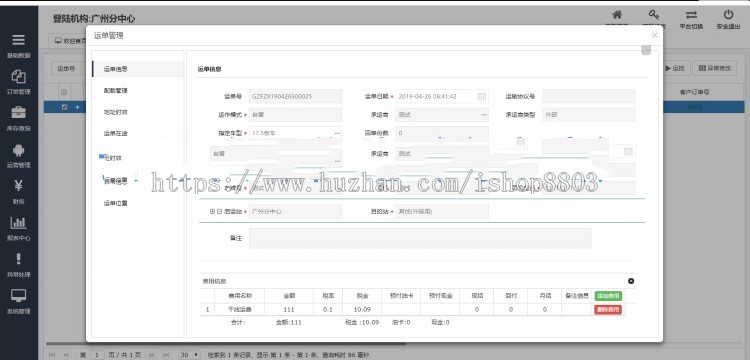Toggle the checked row checkbox in background grid

pos(65,107)
